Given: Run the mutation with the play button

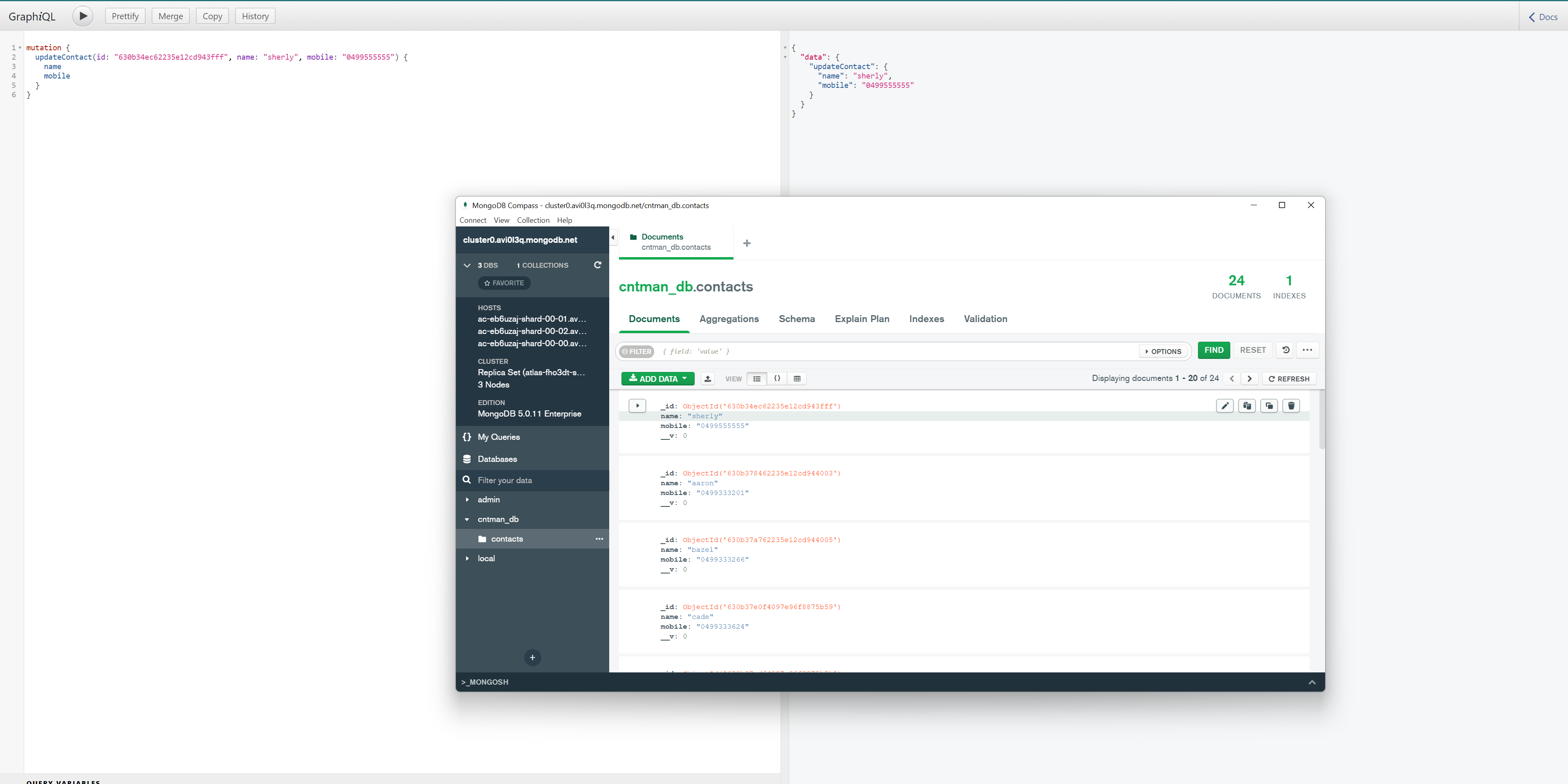Looking at the screenshot, I should (82, 16).
